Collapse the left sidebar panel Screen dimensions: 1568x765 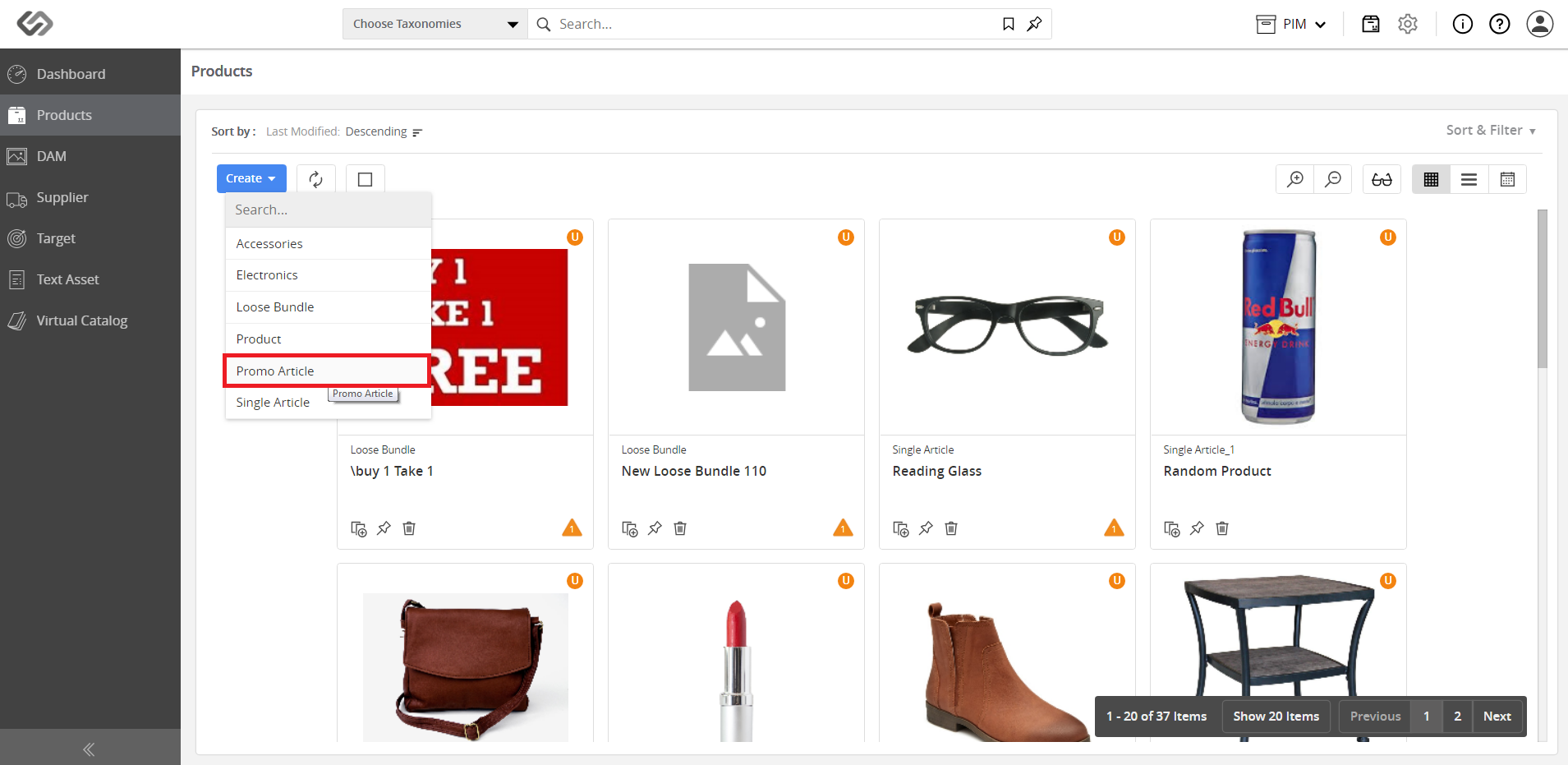pyautogui.click(x=90, y=749)
